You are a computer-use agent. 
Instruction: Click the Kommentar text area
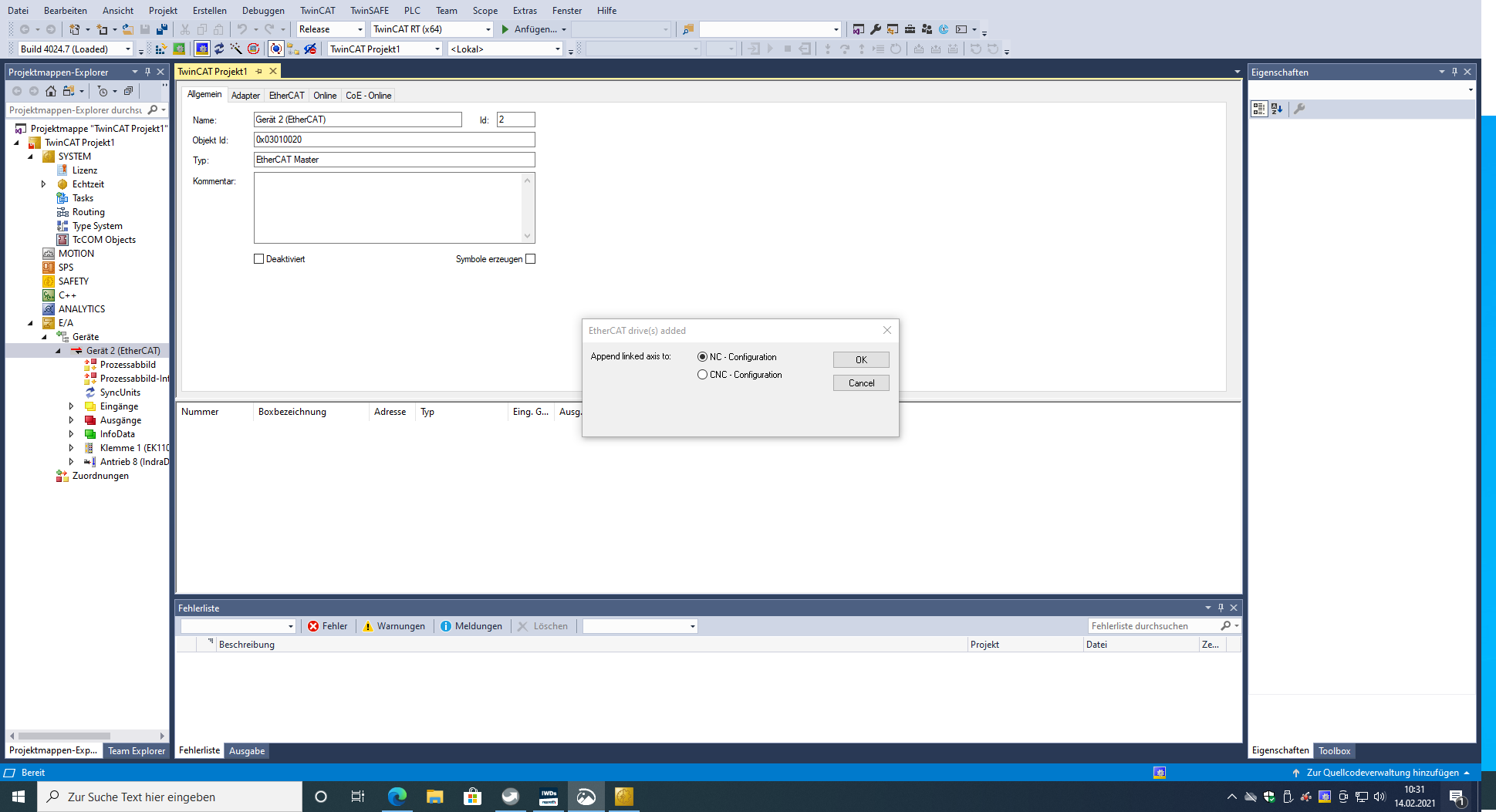[x=394, y=207]
